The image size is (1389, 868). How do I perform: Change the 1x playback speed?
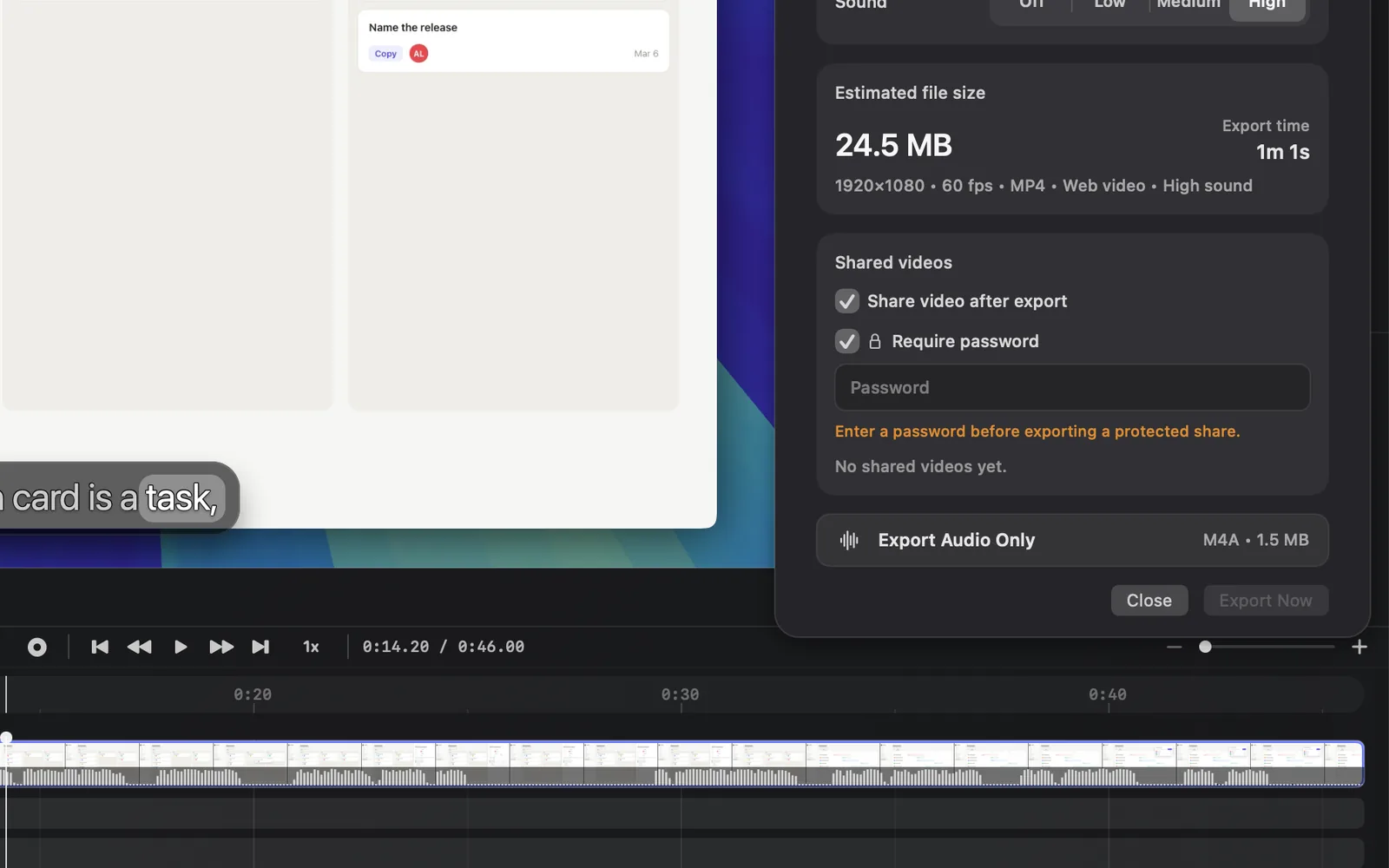pos(311,647)
